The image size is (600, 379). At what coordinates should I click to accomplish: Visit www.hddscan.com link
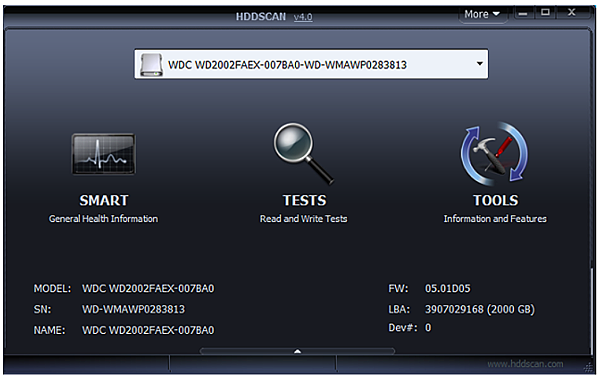pyautogui.click(x=525, y=364)
